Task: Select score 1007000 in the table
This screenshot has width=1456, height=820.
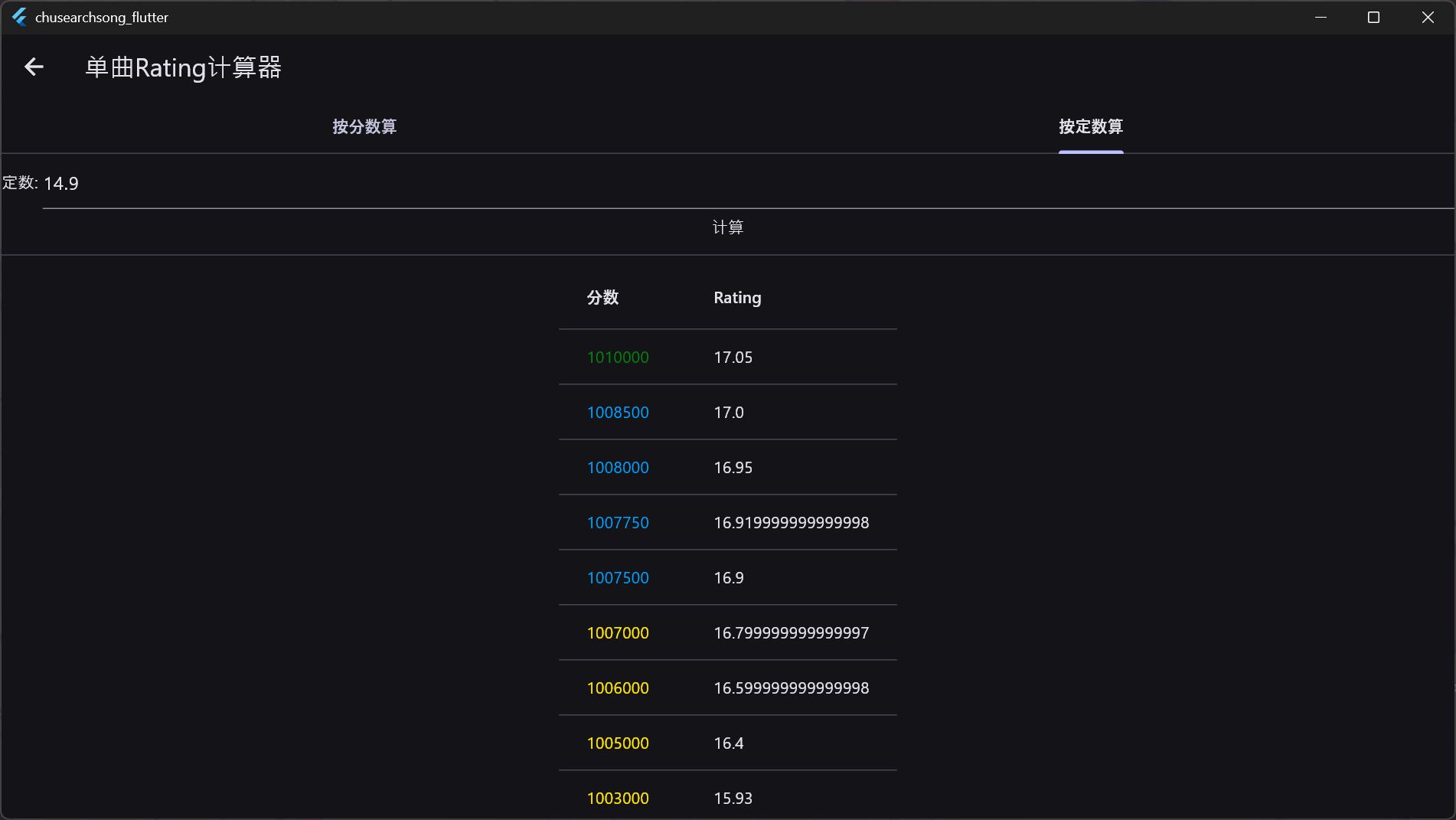Action: (x=618, y=633)
